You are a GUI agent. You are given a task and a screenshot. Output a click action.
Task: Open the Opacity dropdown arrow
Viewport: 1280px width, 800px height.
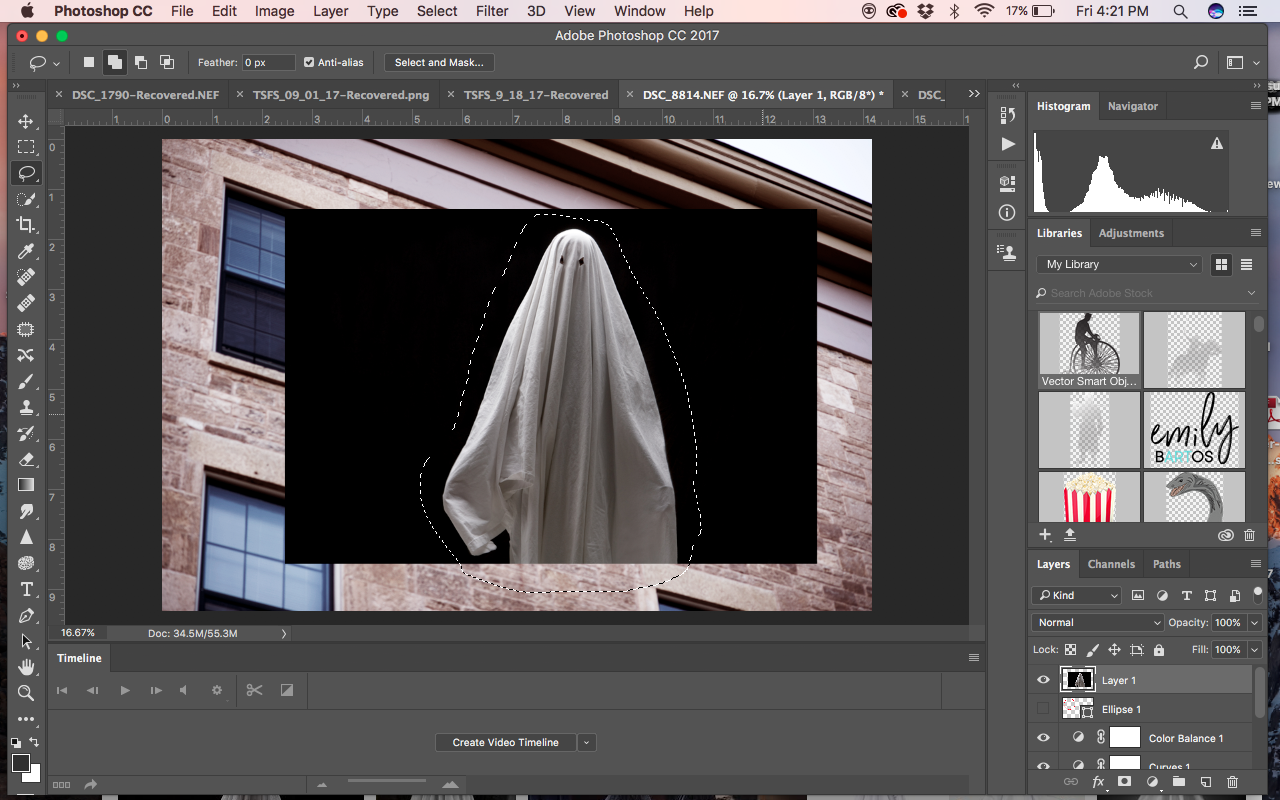coord(1254,622)
